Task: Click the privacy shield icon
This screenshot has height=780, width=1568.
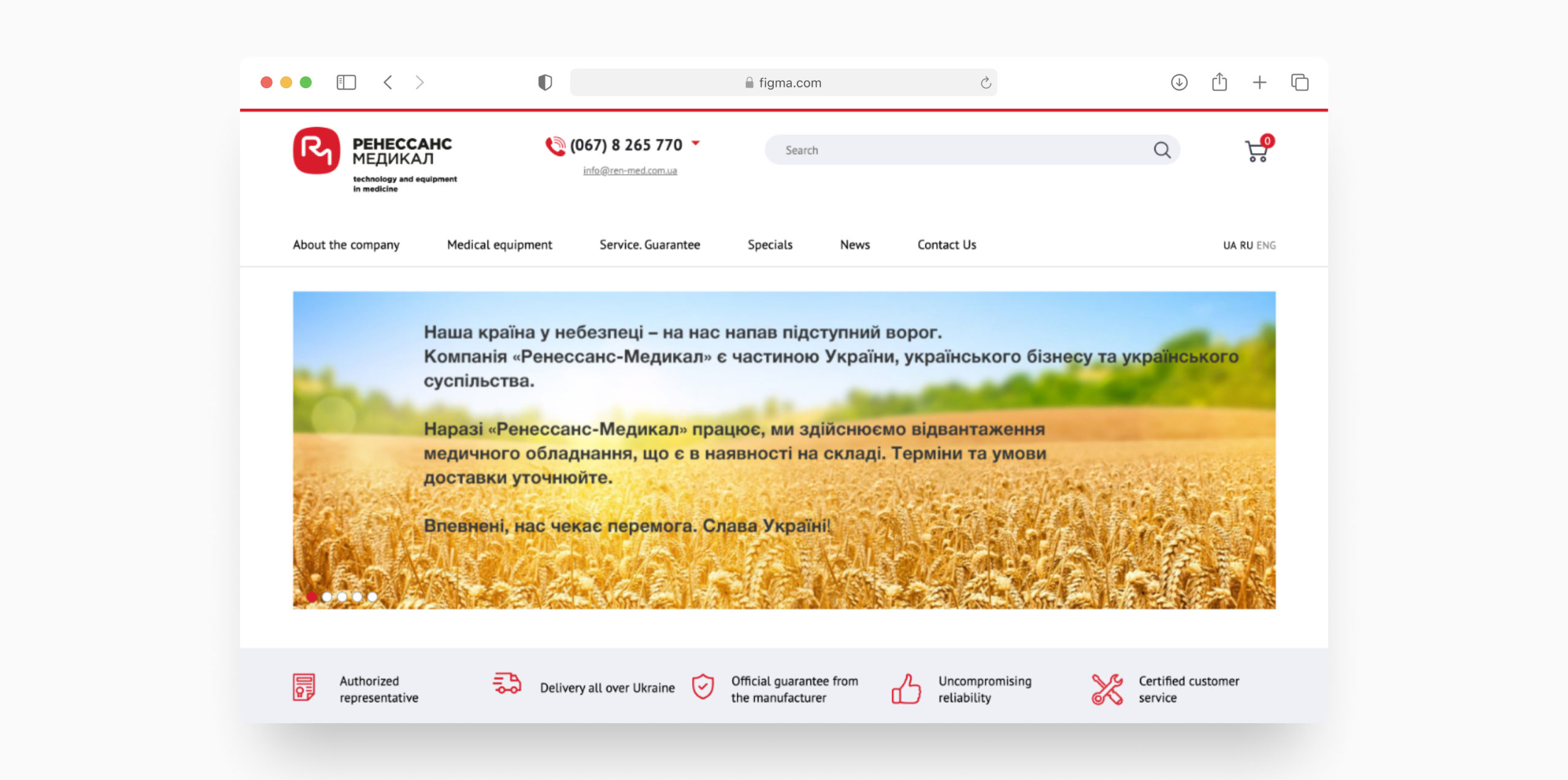Action: [x=545, y=82]
